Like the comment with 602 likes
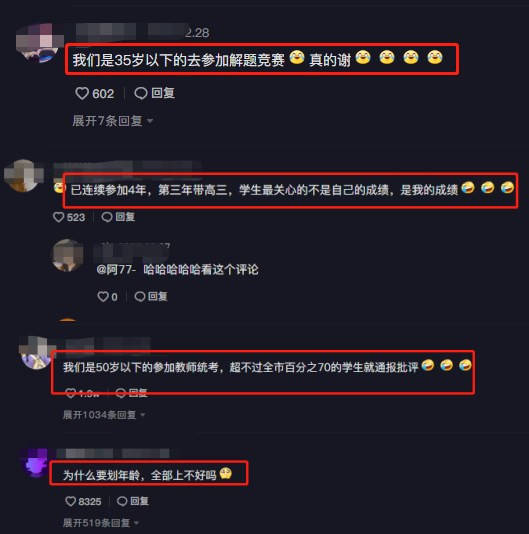Viewport: 529px width, 534px height. coord(82,93)
